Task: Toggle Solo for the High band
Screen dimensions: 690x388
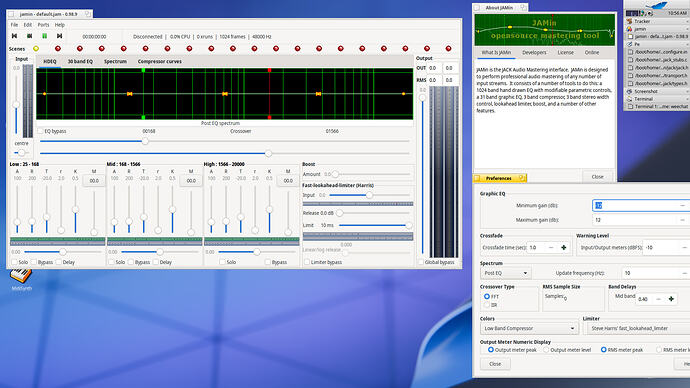Action: click(222, 262)
